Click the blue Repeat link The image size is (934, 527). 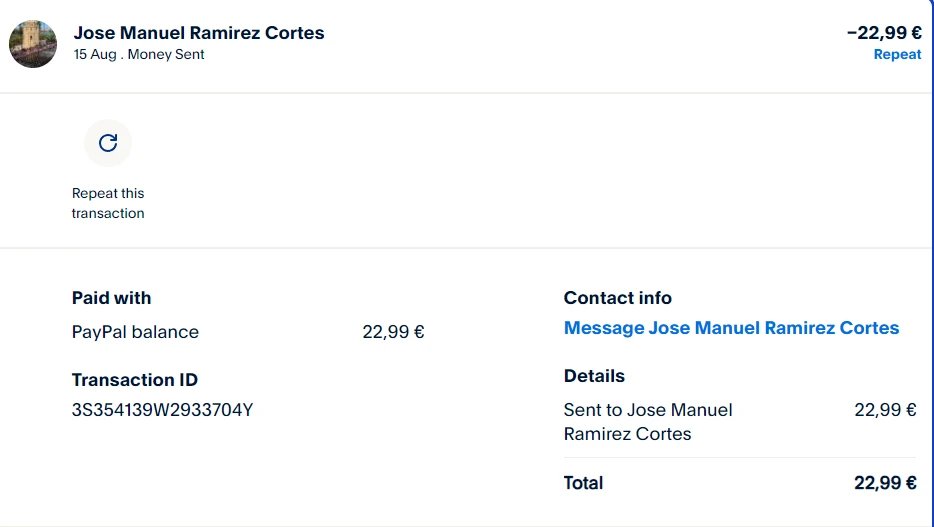coord(897,55)
